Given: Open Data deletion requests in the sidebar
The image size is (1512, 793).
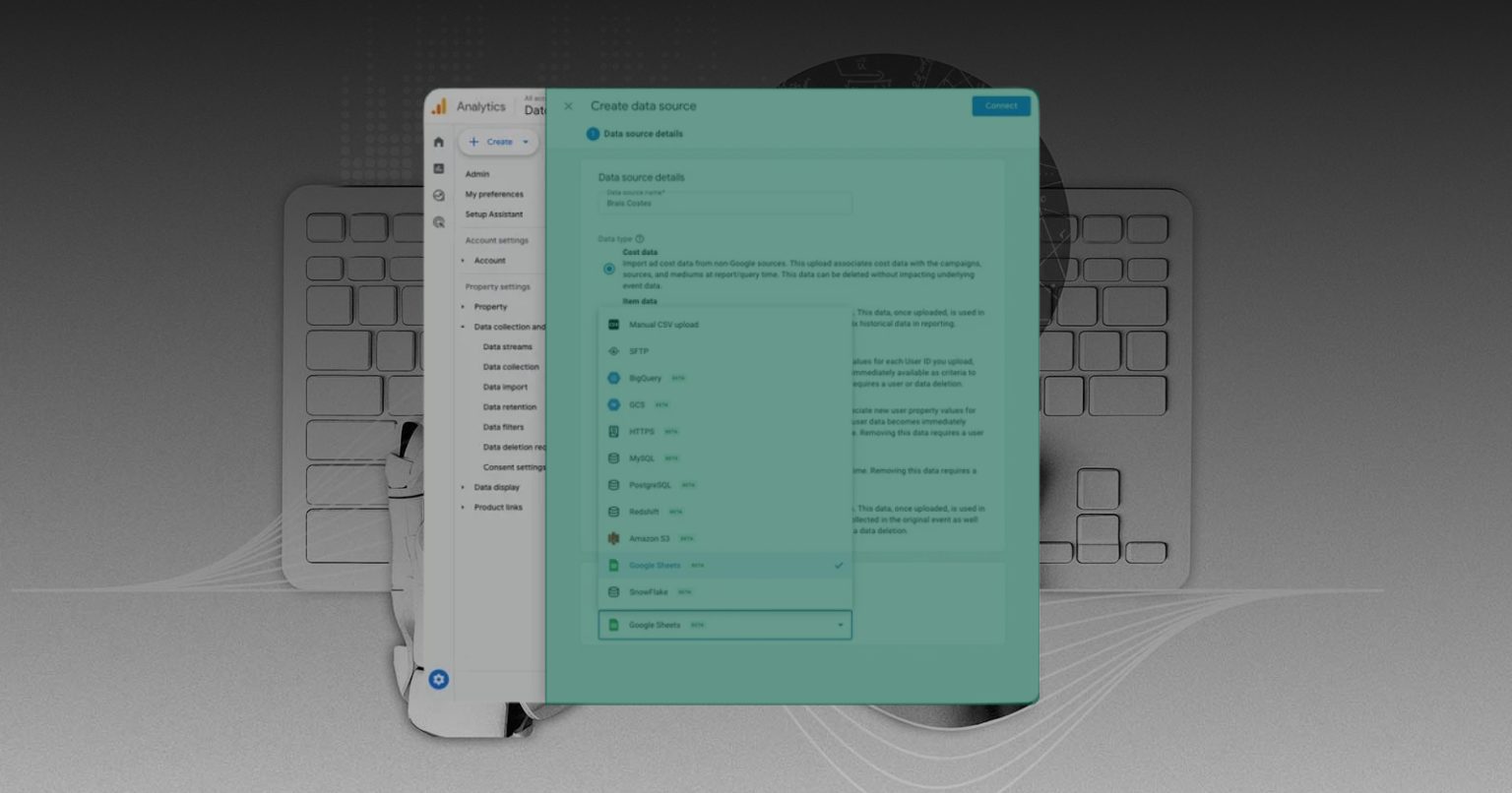Looking at the screenshot, I should 514,448.
